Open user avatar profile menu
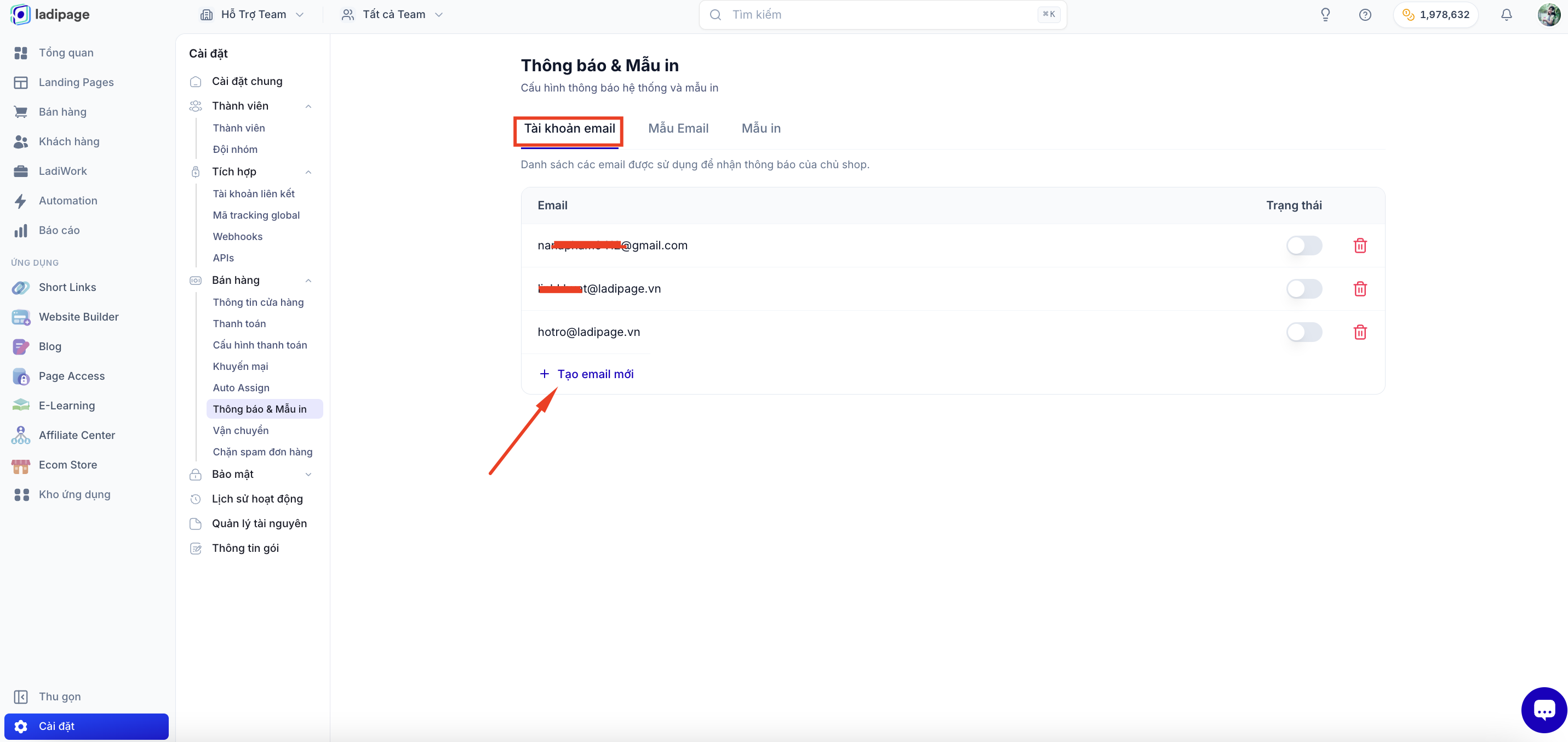The image size is (1568, 742). click(1549, 15)
